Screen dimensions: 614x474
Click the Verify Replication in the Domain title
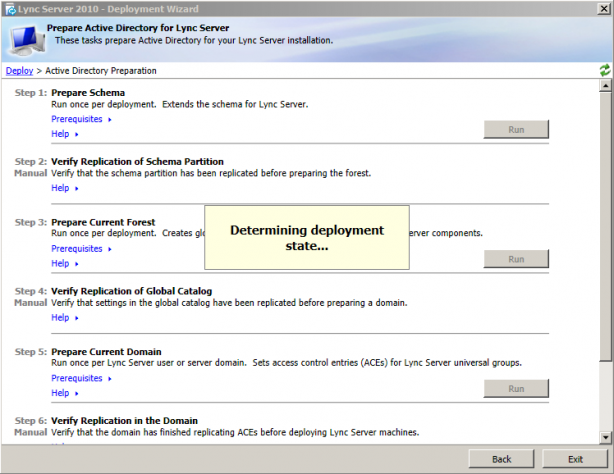pos(124,421)
